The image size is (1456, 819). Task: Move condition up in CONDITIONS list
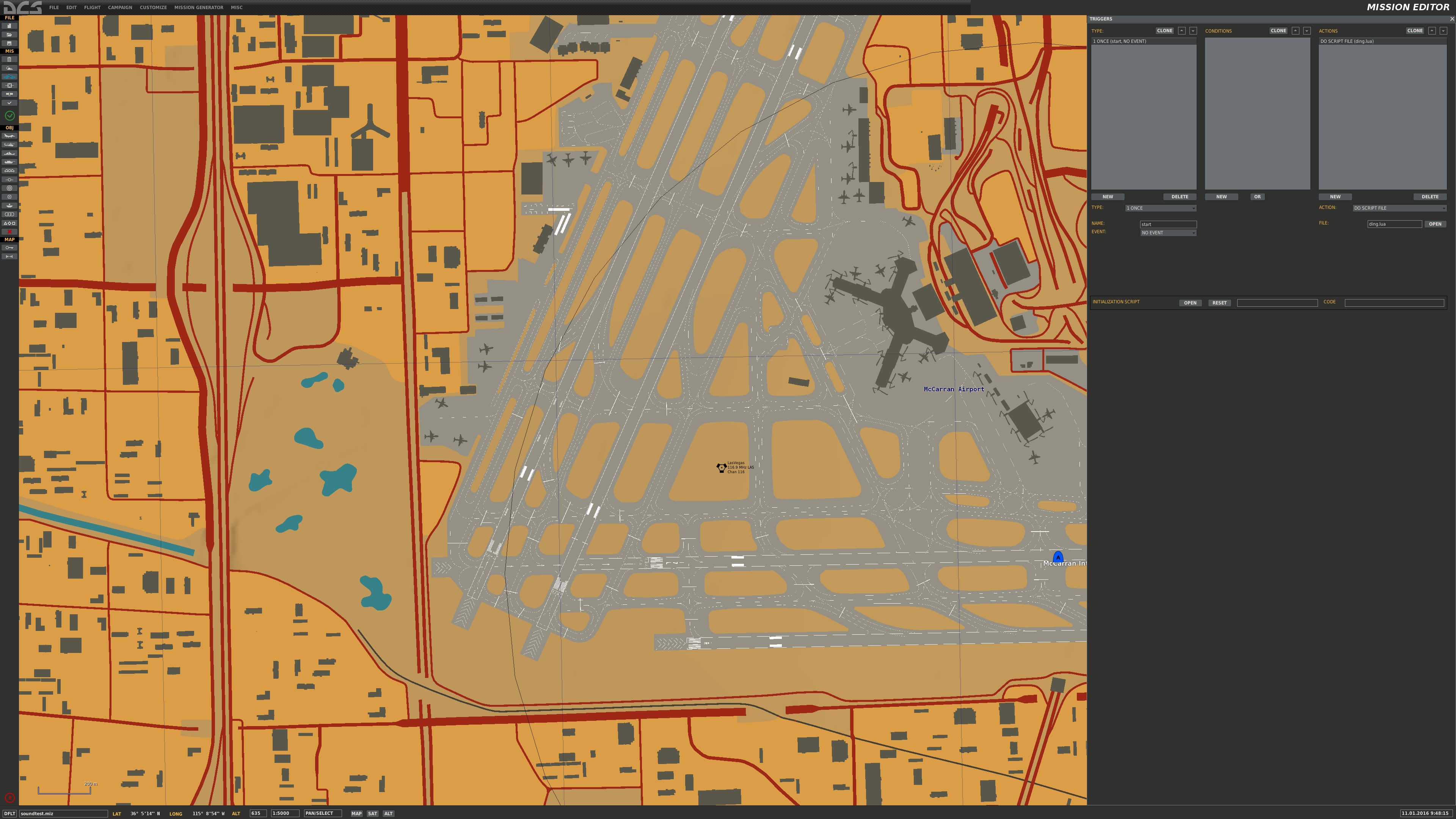tap(1295, 30)
